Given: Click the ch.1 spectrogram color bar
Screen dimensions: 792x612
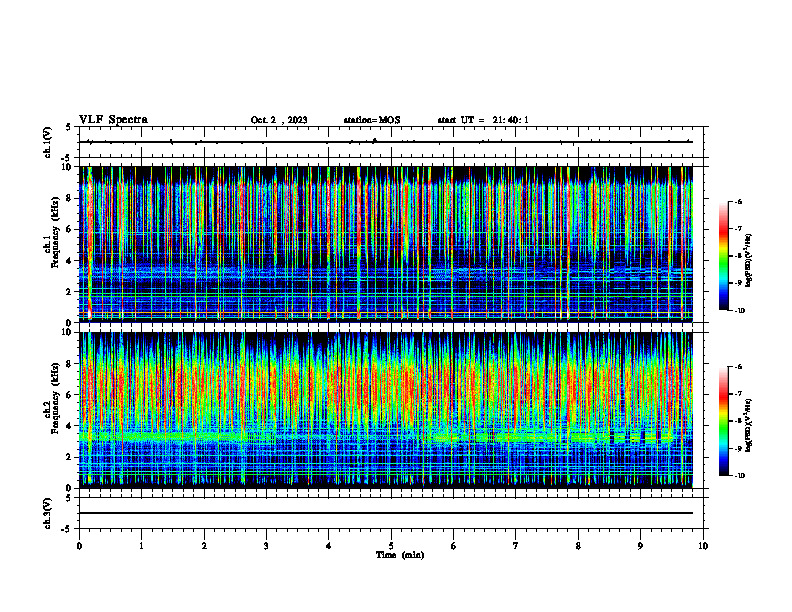Looking at the screenshot, I should (723, 256).
